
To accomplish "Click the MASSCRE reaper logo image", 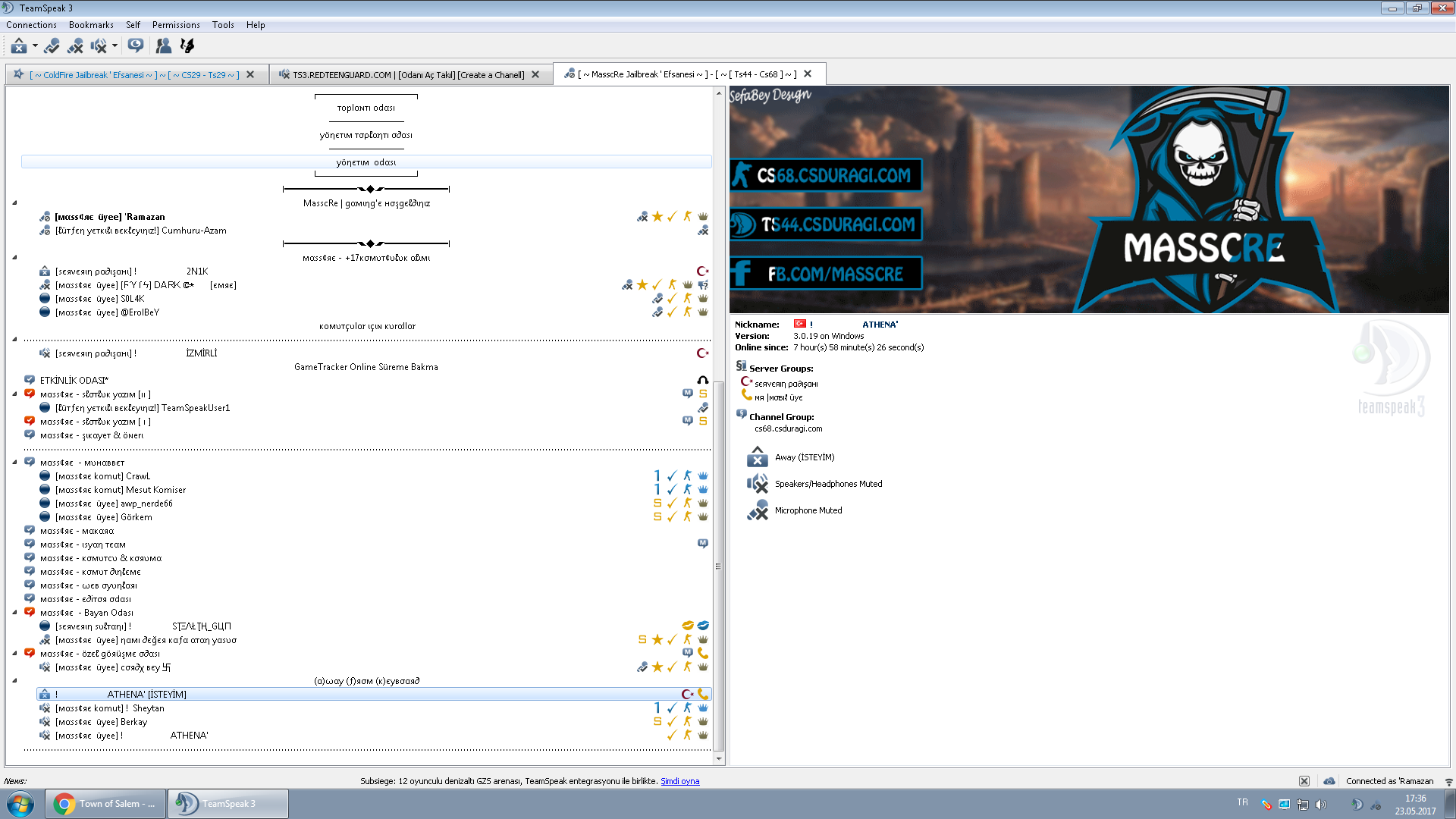I will click(x=1204, y=199).
